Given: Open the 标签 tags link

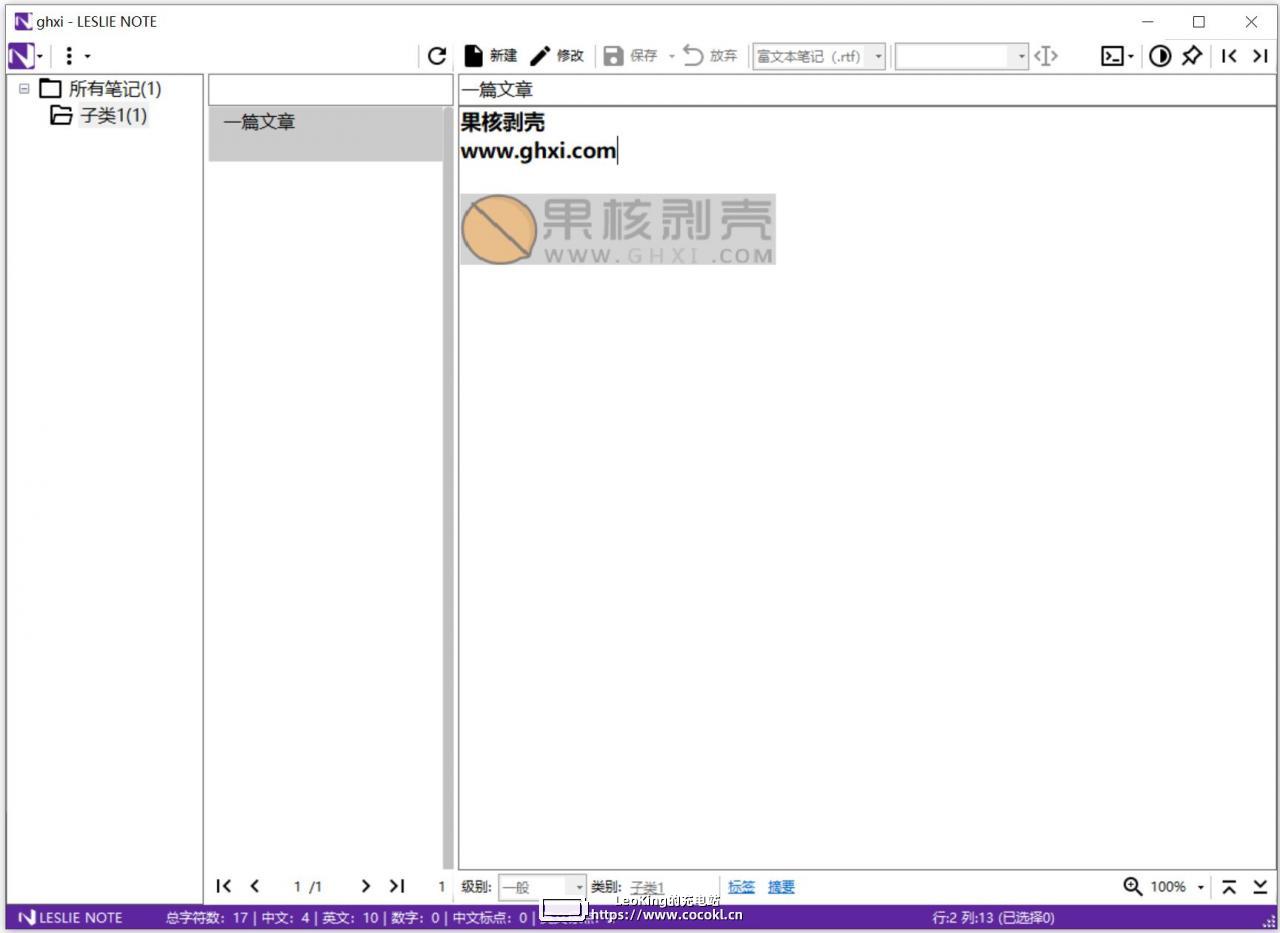Looking at the screenshot, I should pos(741,887).
